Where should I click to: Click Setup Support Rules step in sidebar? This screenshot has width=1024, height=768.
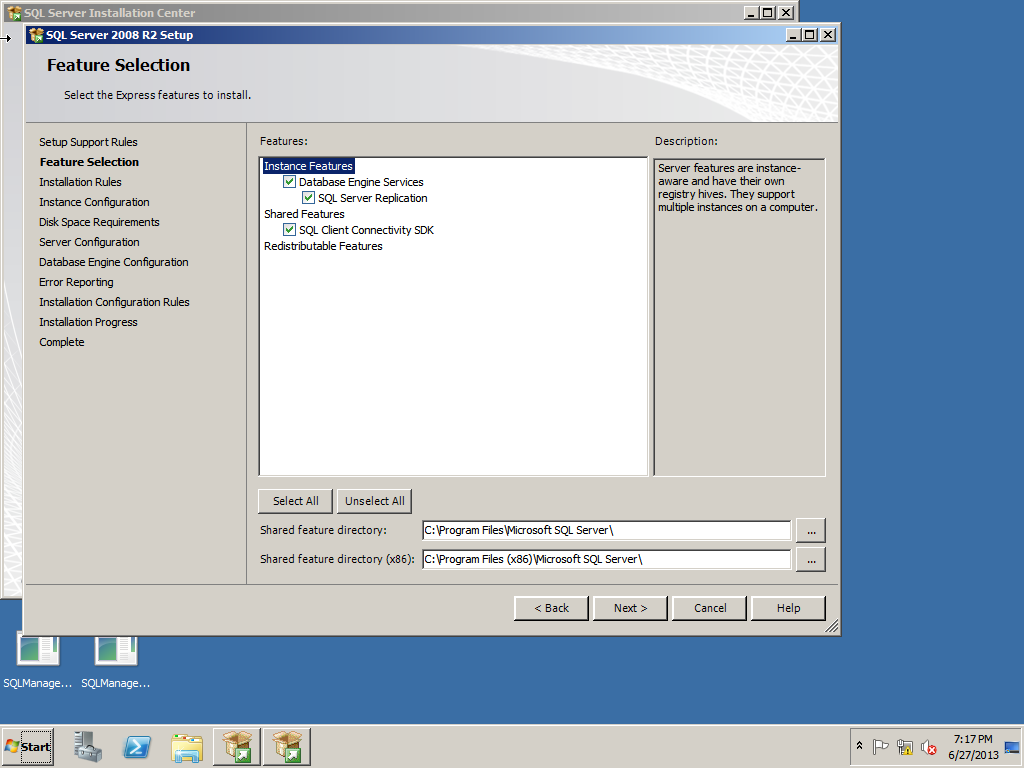click(88, 142)
